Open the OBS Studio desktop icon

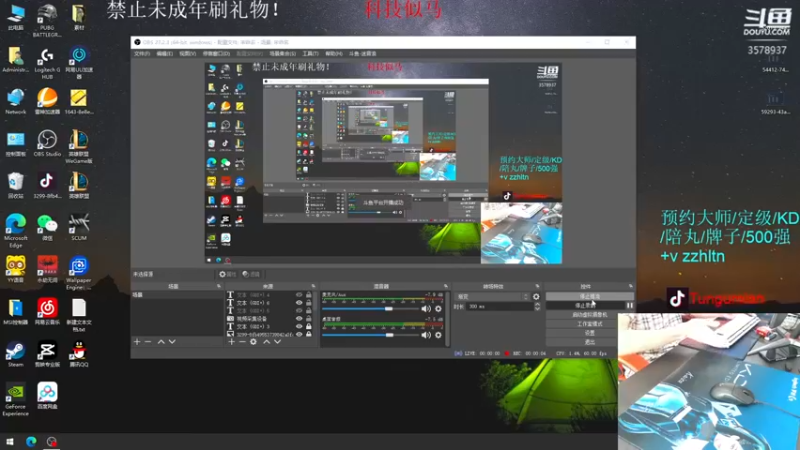point(47,143)
